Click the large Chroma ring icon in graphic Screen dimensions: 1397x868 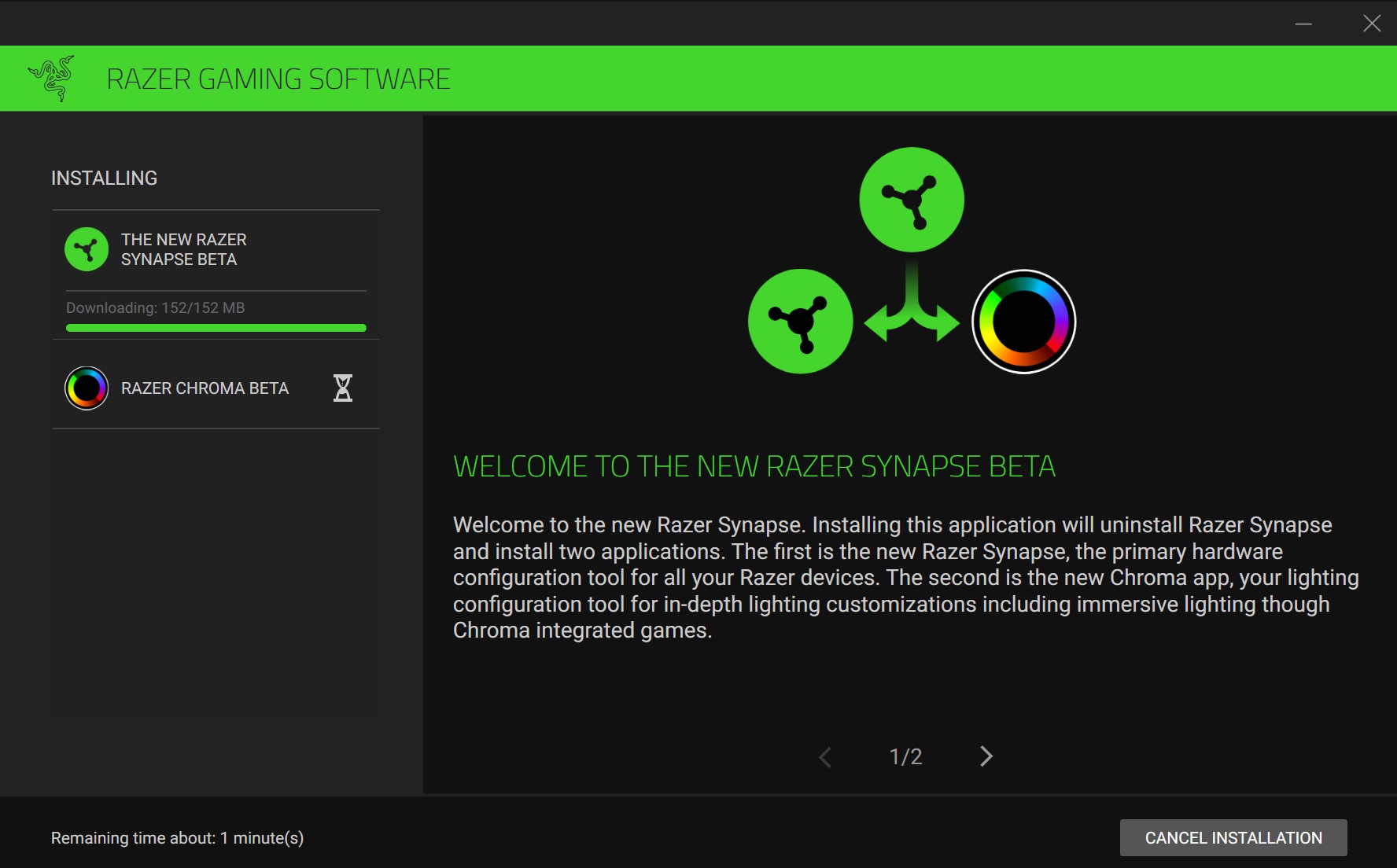coord(1024,322)
